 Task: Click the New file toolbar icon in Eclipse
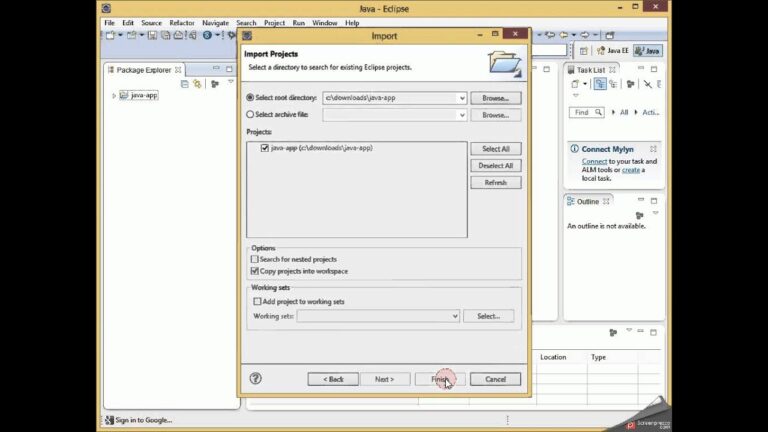tap(110, 35)
